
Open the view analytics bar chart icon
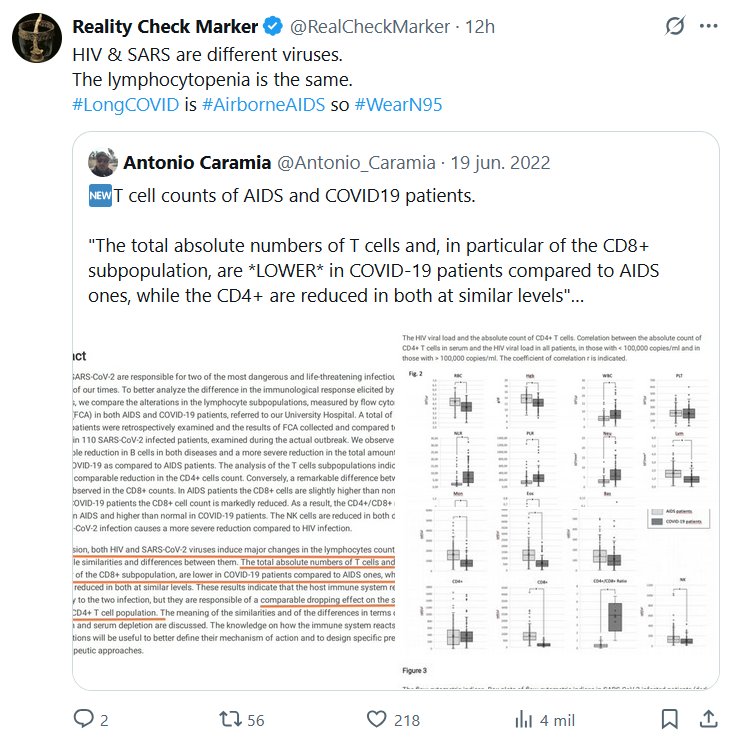coord(523,719)
